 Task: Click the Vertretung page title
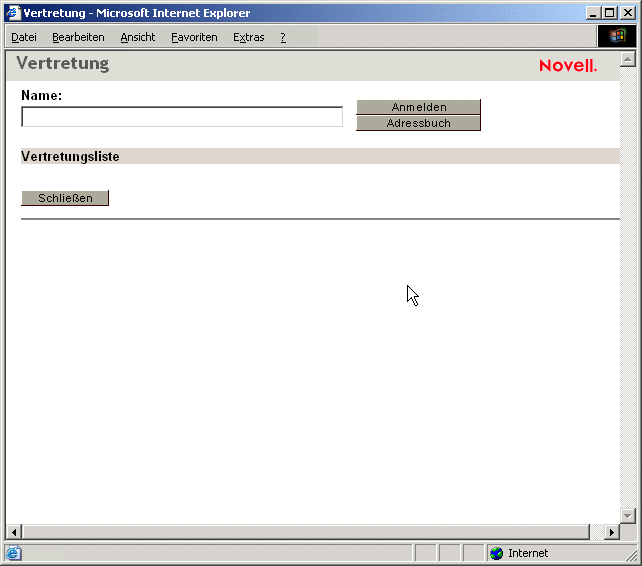pyautogui.click(x=63, y=63)
